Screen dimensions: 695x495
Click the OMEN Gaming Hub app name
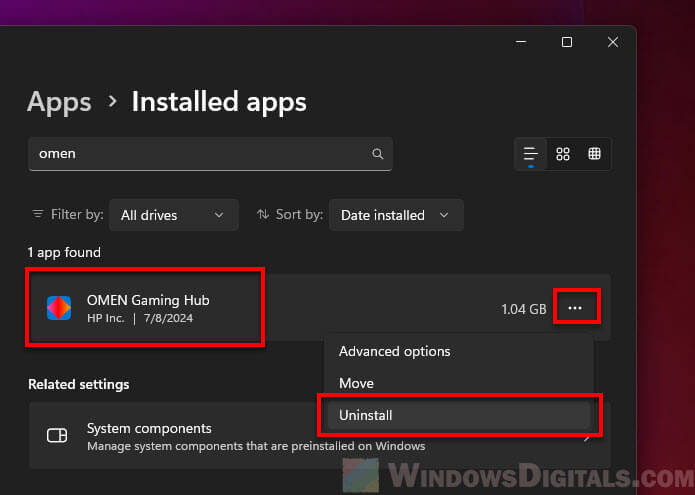click(x=148, y=300)
